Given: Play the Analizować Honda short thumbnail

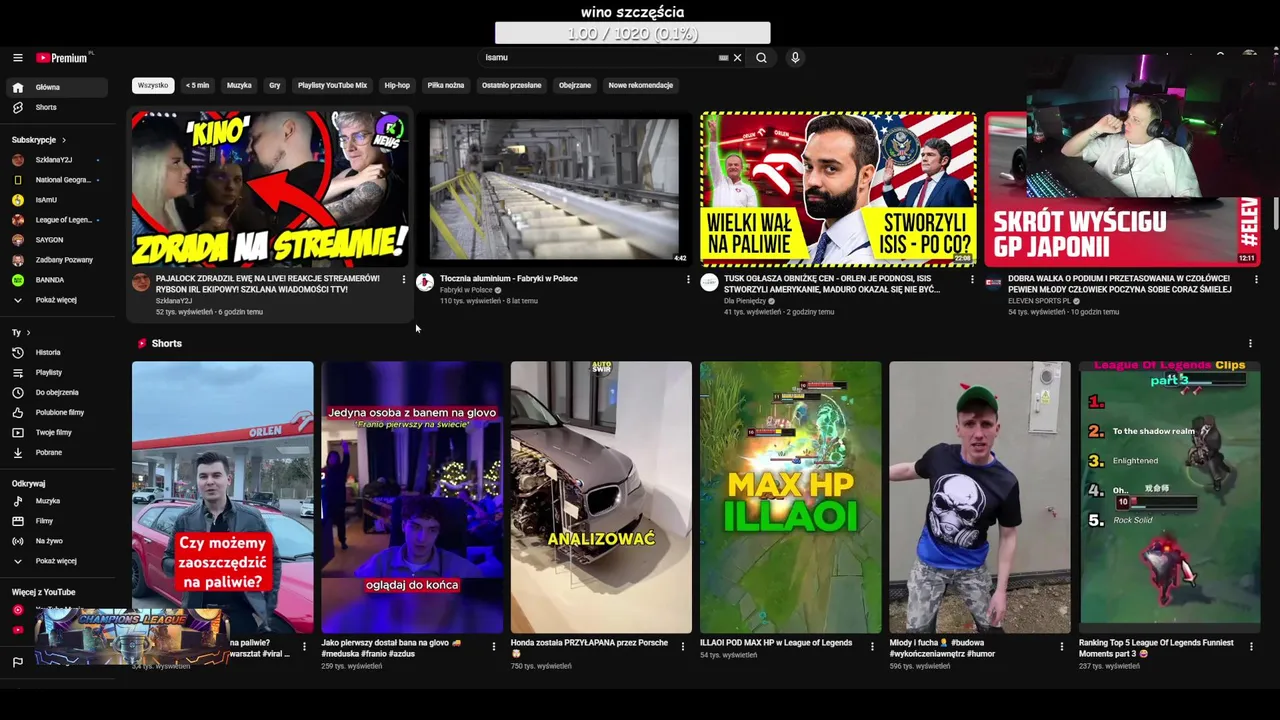Looking at the screenshot, I should 601,497.
